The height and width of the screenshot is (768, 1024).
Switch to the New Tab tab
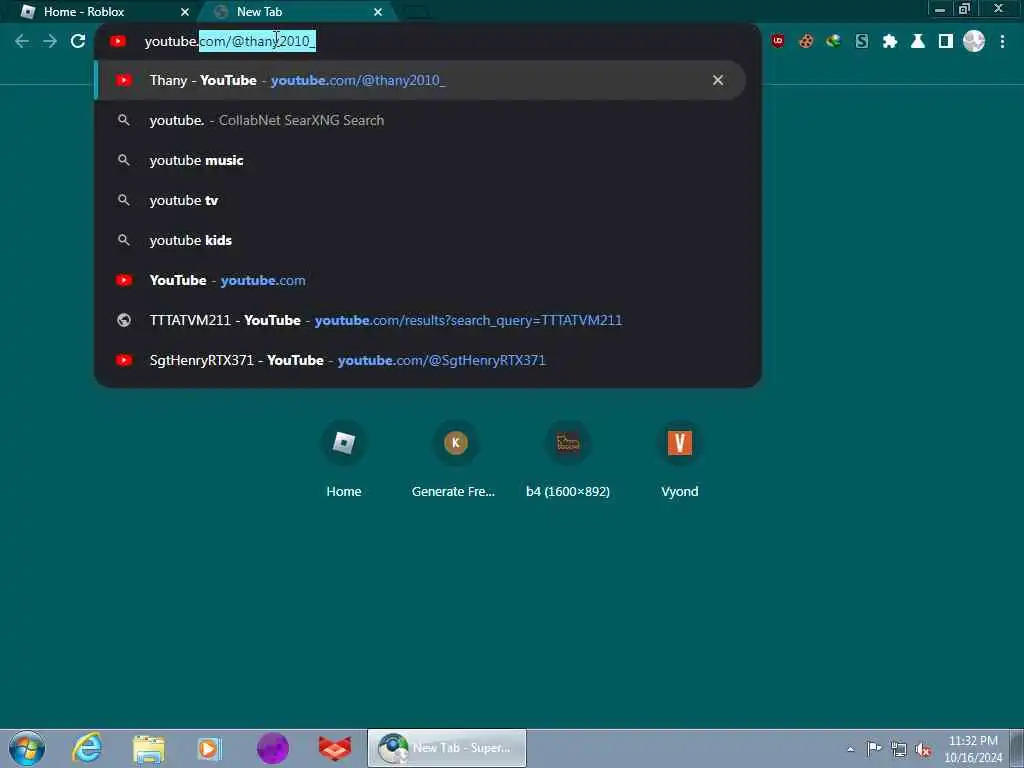[x=297, y=12]
